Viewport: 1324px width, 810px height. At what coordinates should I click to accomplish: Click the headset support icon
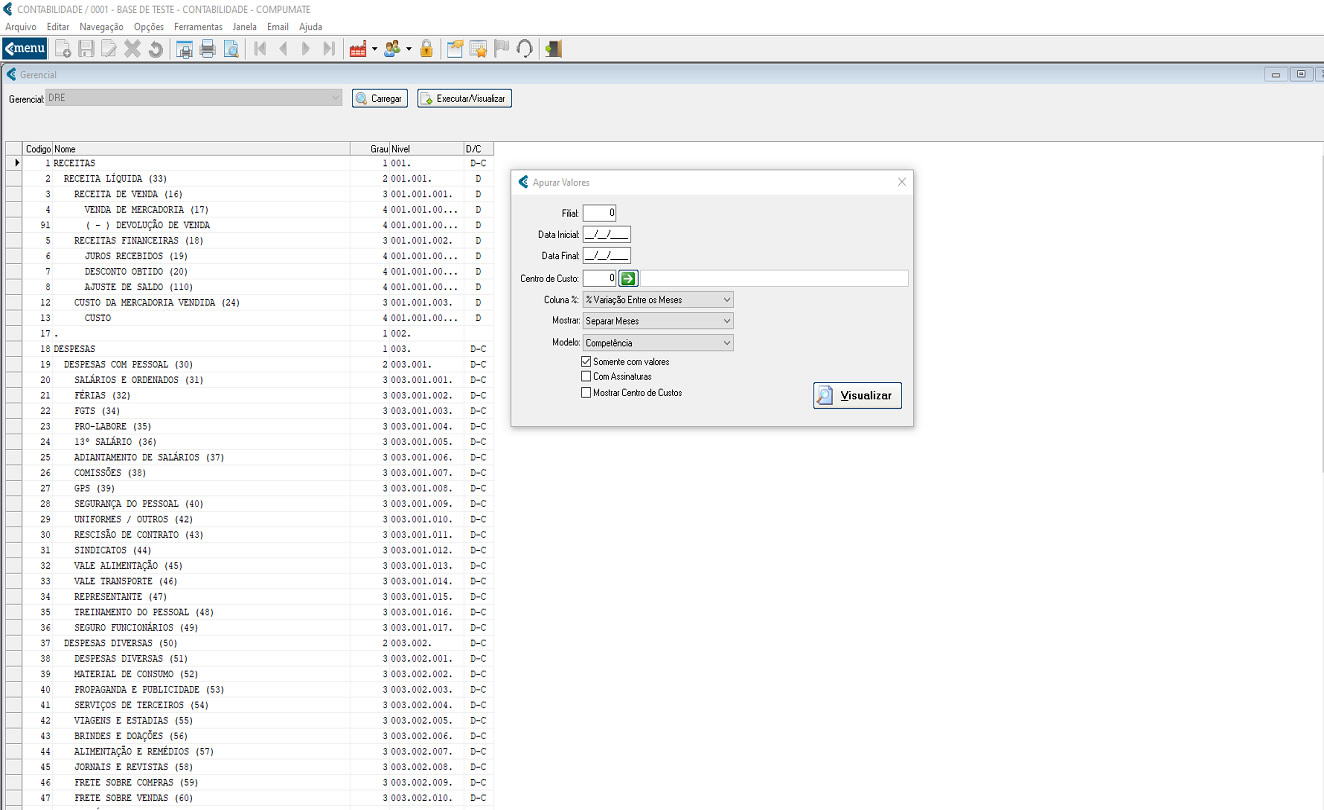[524, 49]
